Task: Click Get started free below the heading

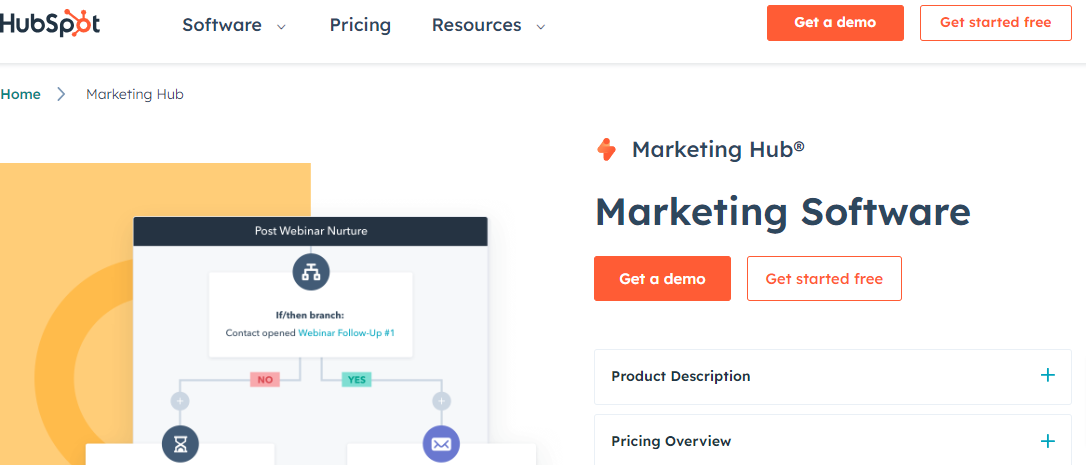Action: 824,279
